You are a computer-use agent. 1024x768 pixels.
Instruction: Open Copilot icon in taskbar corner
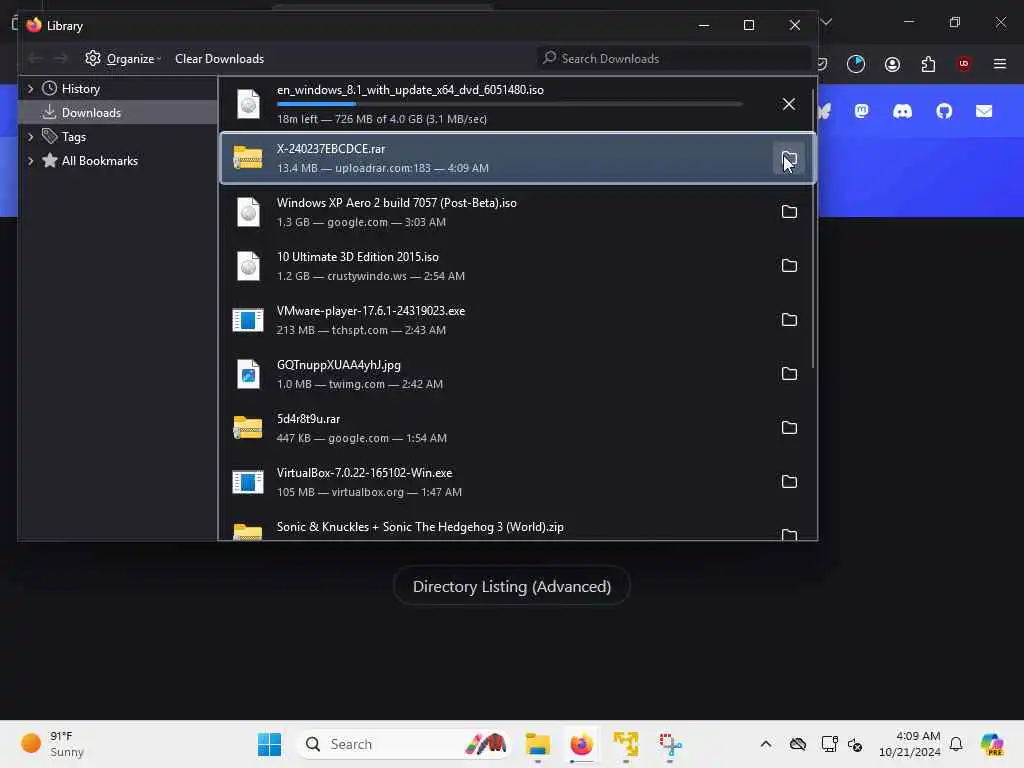(x=992, y=744)
